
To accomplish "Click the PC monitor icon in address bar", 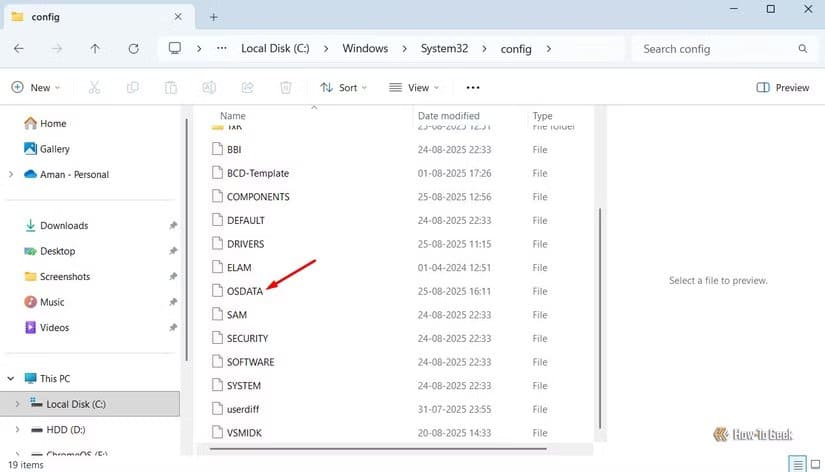I will click(x=175, y=48).
